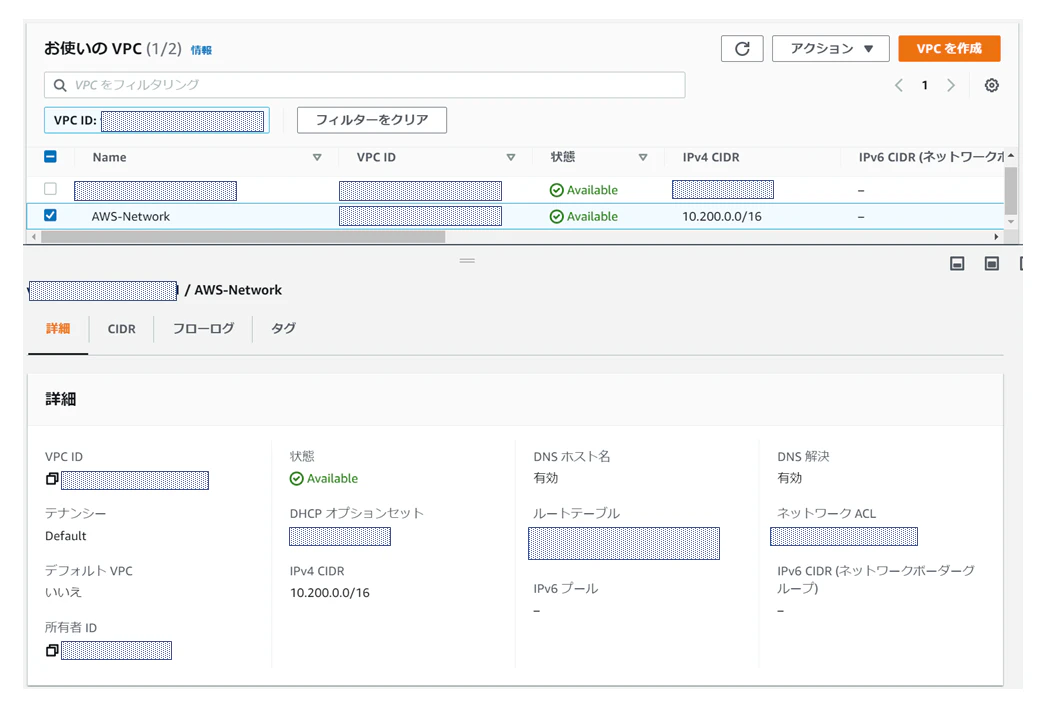This screenshot has height=711, width=1045.
Task: Uncheck the AWS-Network row checkbox
Action: tap(50, 215)
